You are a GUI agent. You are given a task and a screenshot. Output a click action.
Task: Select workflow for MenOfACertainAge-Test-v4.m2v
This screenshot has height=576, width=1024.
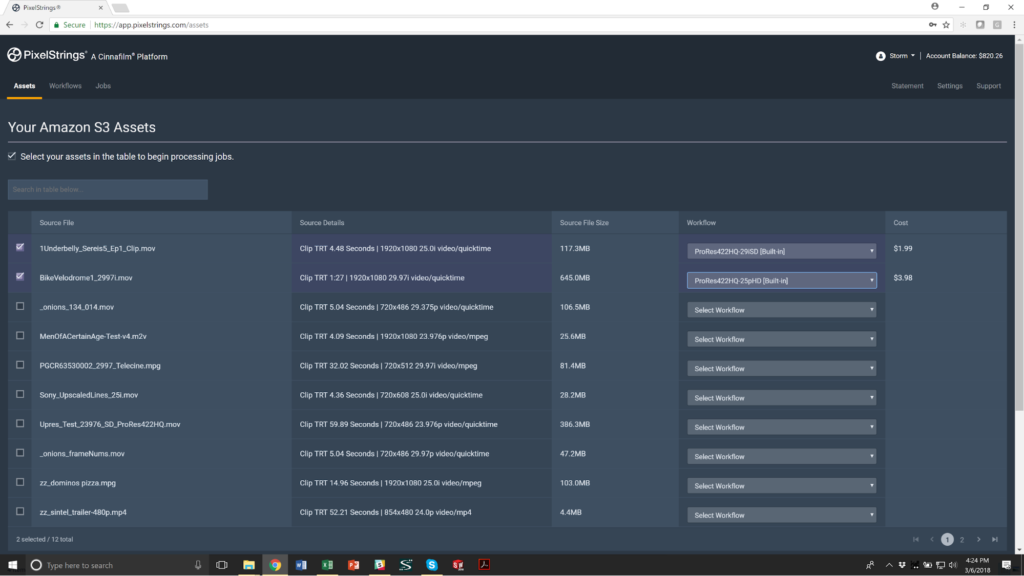tap(782, 340)
